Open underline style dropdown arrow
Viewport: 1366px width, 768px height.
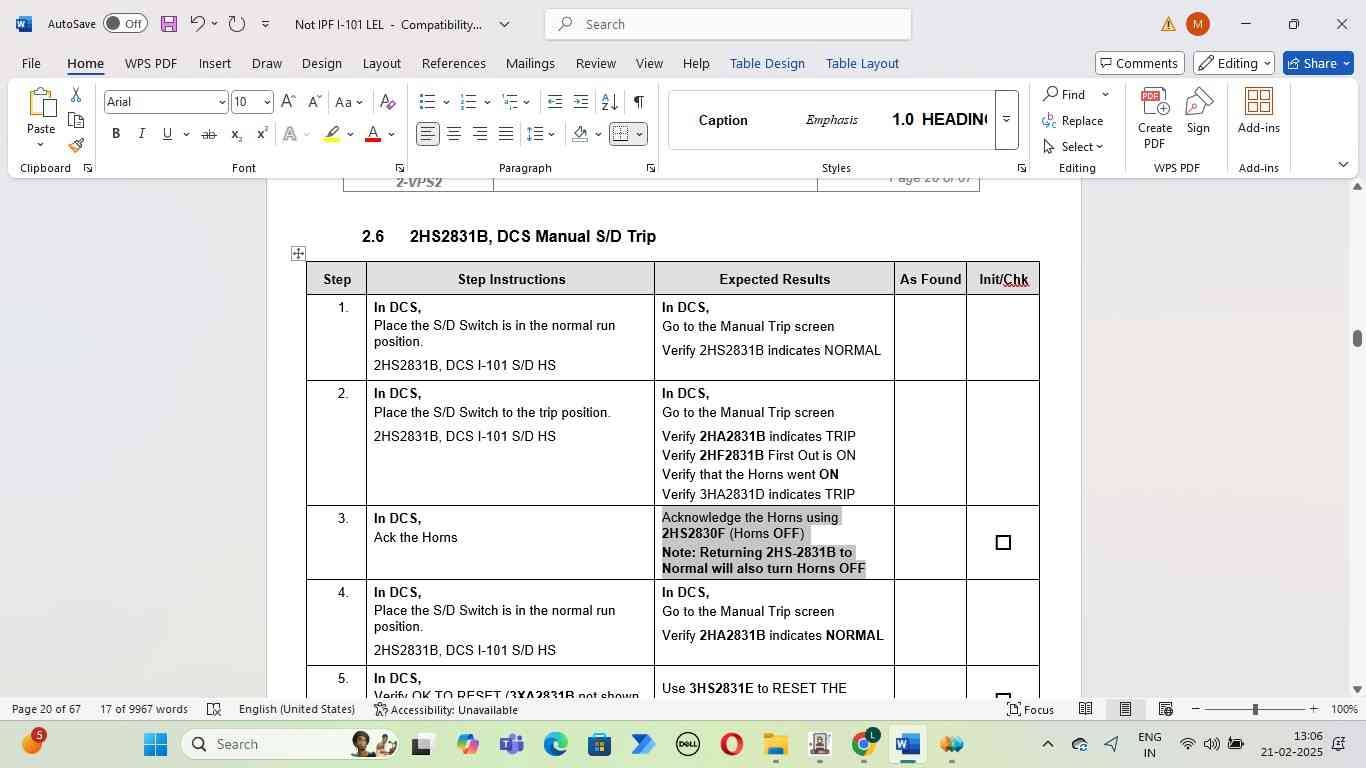tap(186, 134)
